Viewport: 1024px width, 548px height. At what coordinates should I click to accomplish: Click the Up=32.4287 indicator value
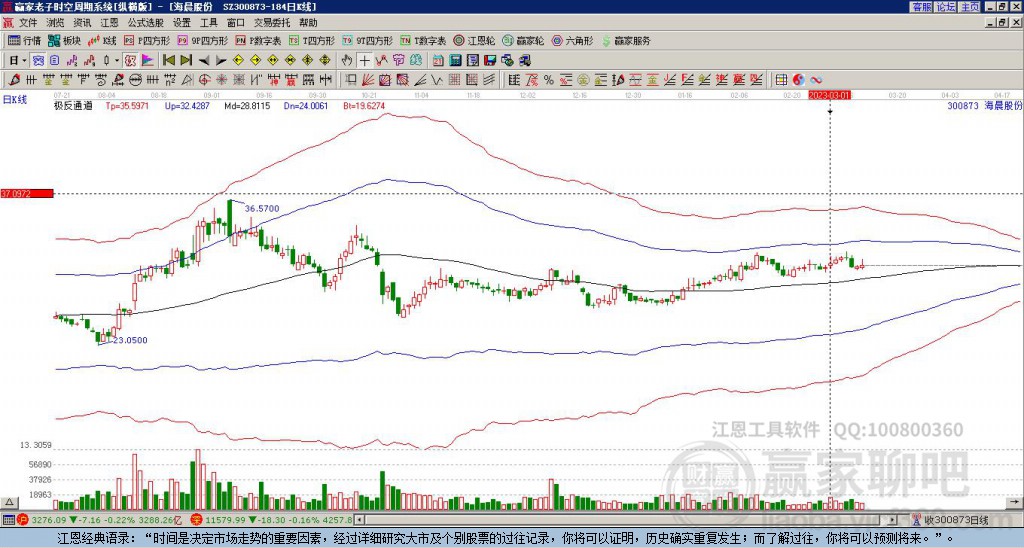187,105
